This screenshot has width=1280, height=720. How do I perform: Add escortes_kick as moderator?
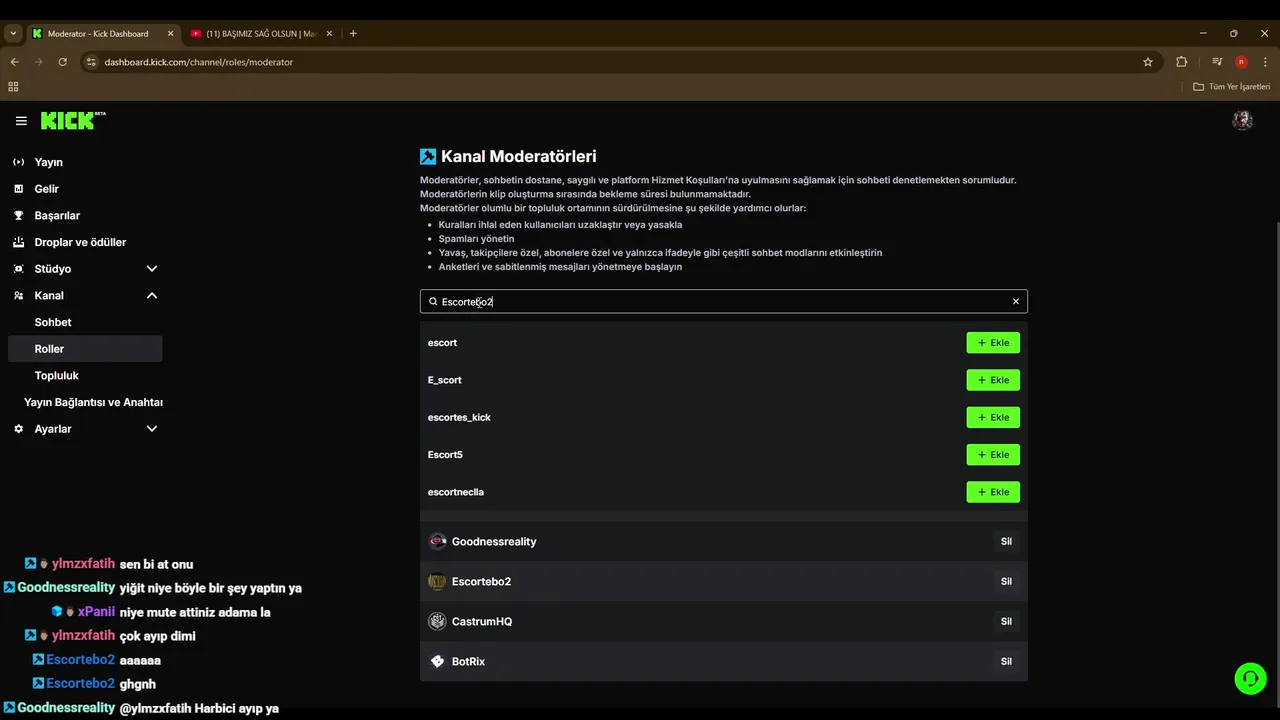(992, 417)
